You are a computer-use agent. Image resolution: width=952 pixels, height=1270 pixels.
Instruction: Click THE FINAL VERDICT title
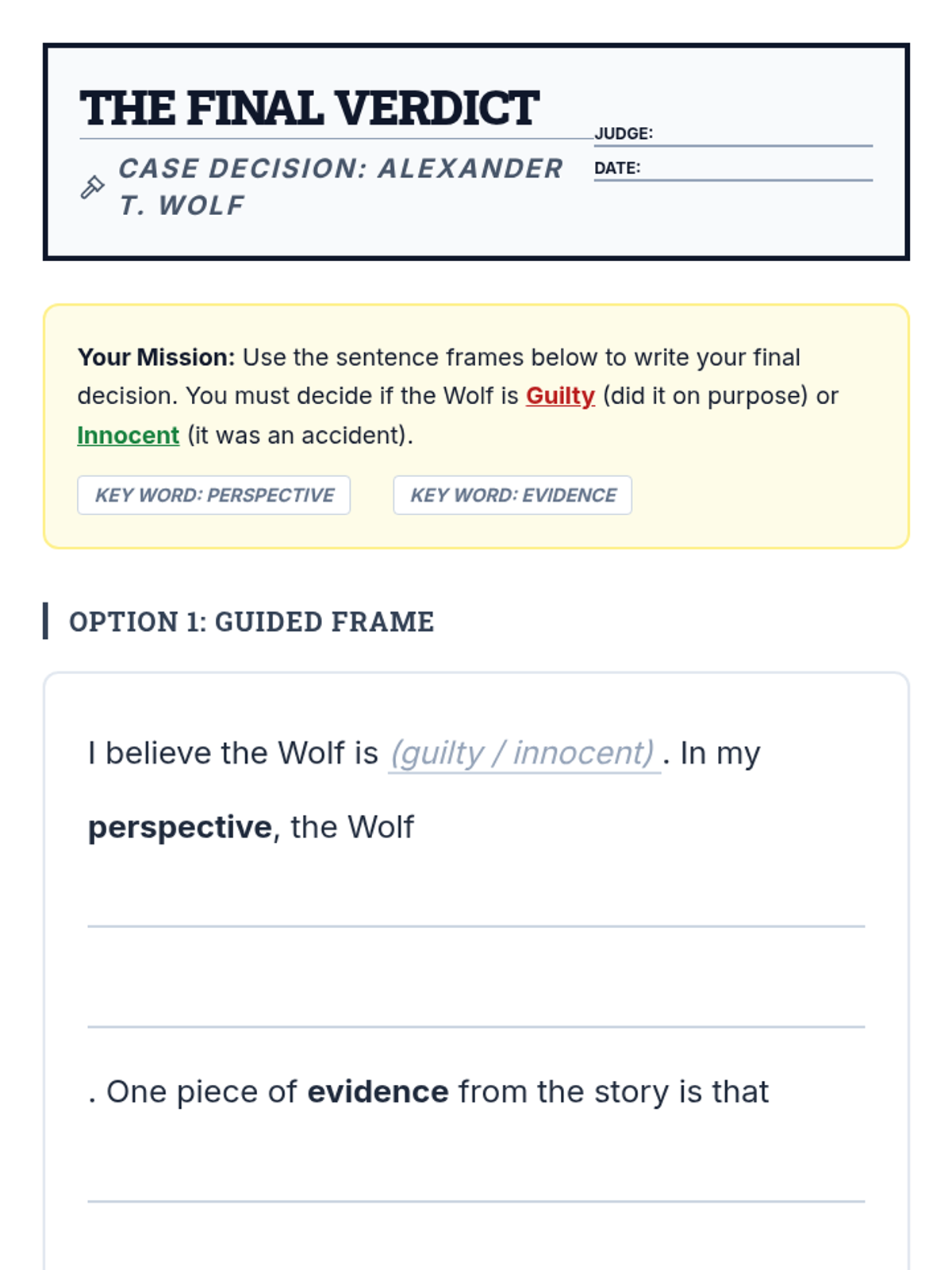pyautogui.click(x=309, y=109)
